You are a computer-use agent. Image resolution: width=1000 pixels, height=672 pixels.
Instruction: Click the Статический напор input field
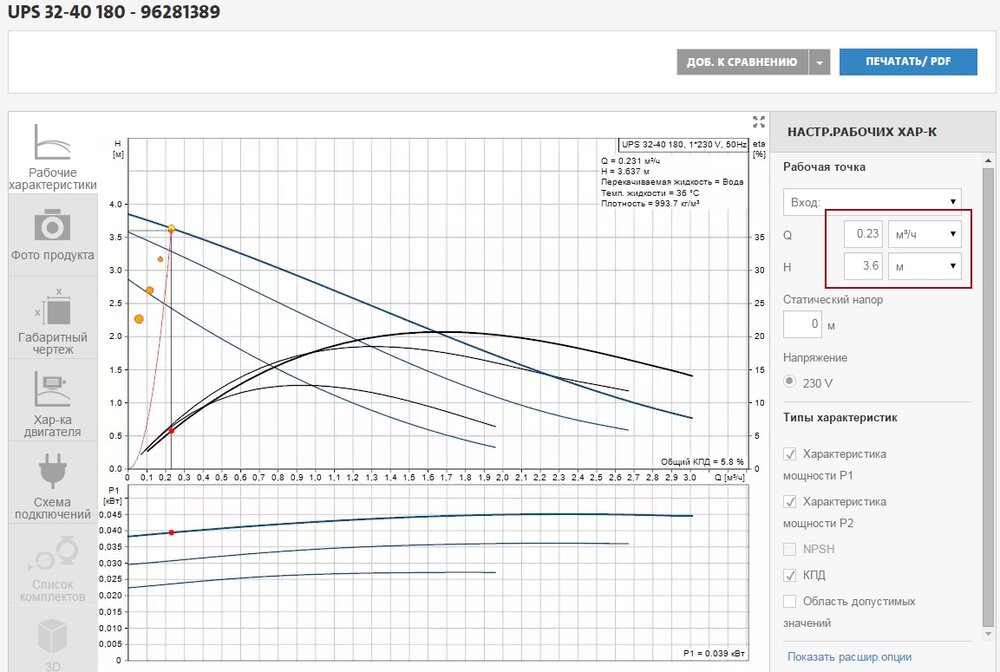pos(802,325)
